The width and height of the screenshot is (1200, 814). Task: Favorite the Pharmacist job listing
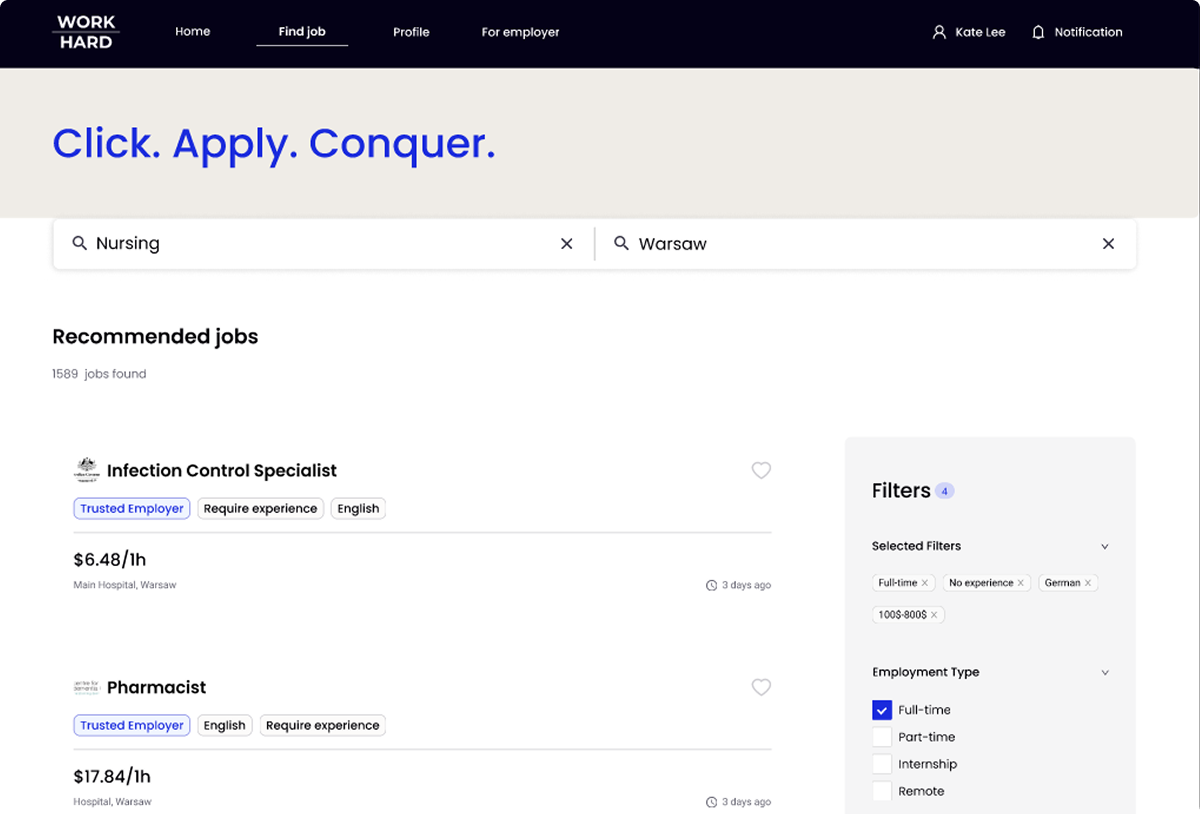[761, 687]
